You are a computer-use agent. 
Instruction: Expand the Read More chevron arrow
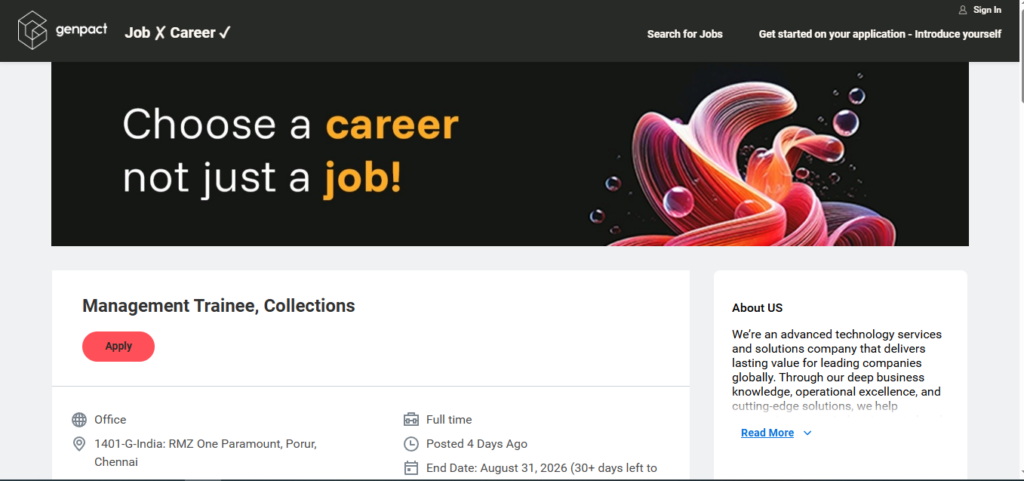(x=807, y=433)
